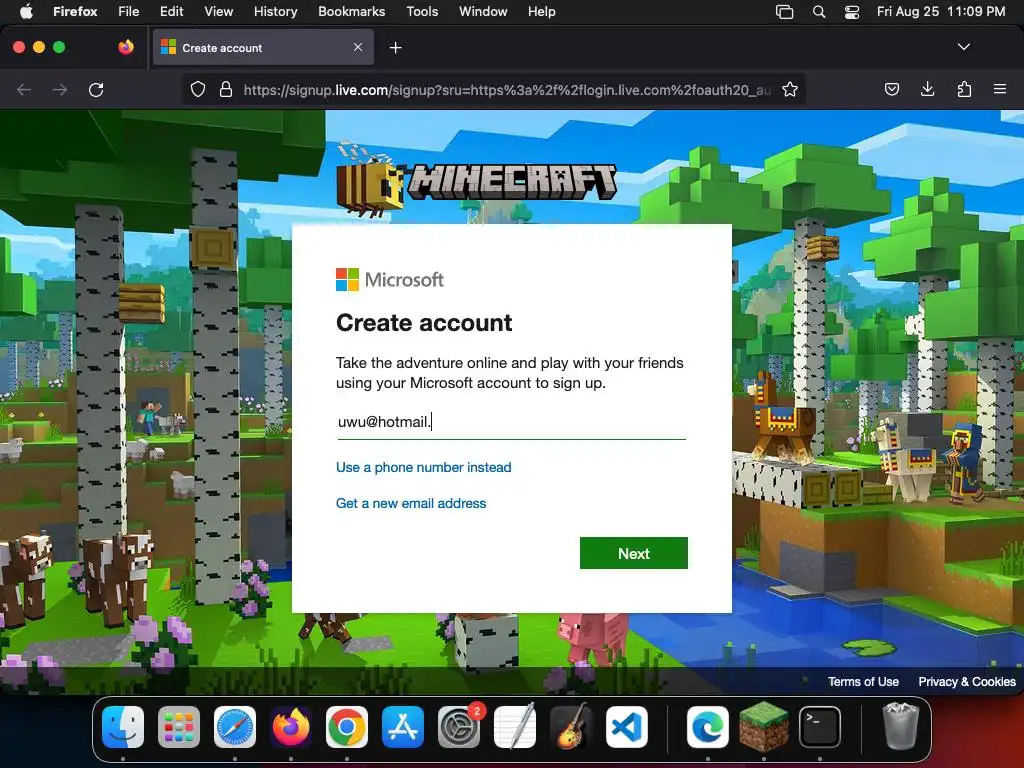
Task: Launch Microsoft Edge from the Dock
Action: (708, 727)
